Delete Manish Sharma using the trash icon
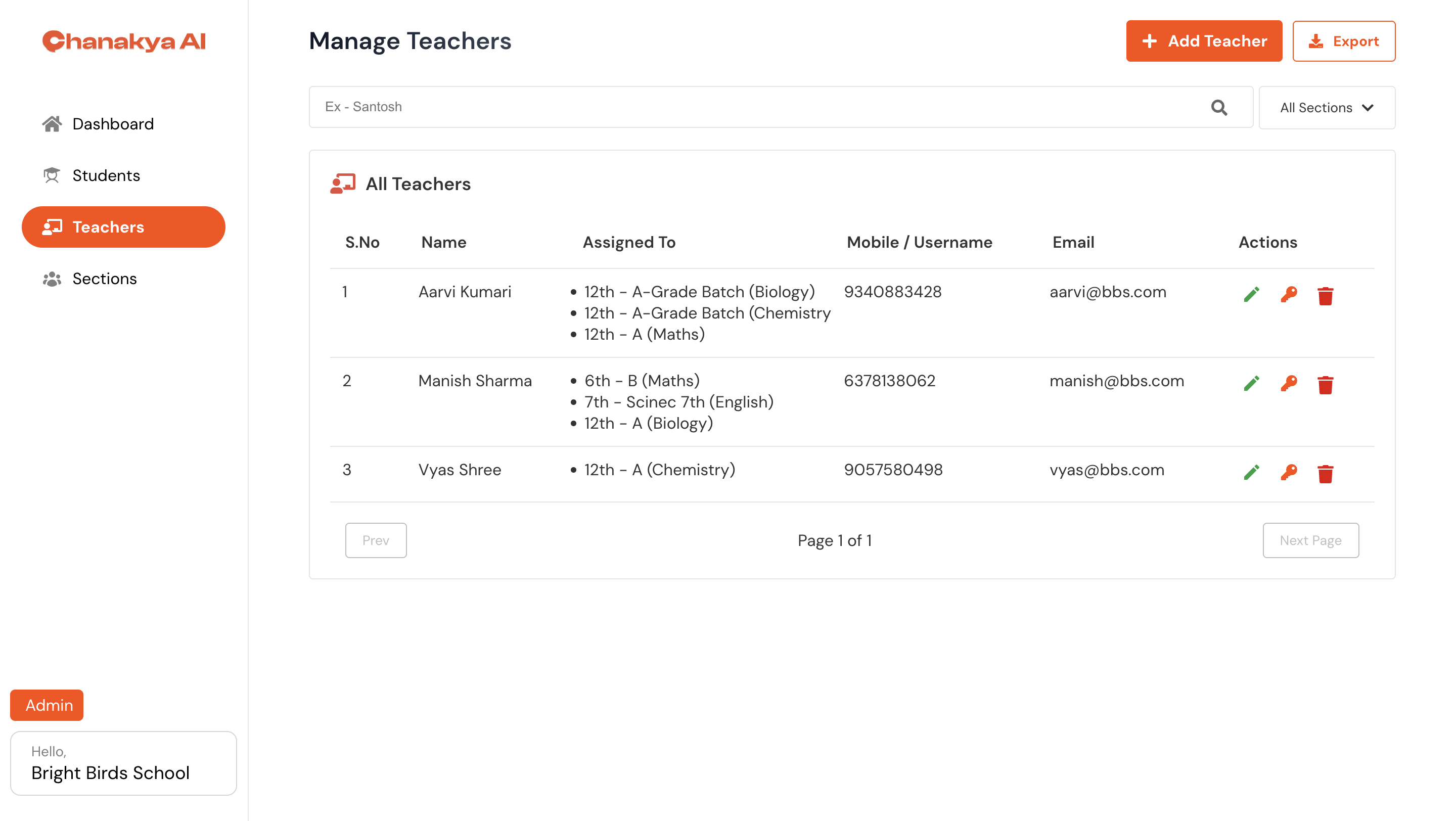 (1325, 385)
